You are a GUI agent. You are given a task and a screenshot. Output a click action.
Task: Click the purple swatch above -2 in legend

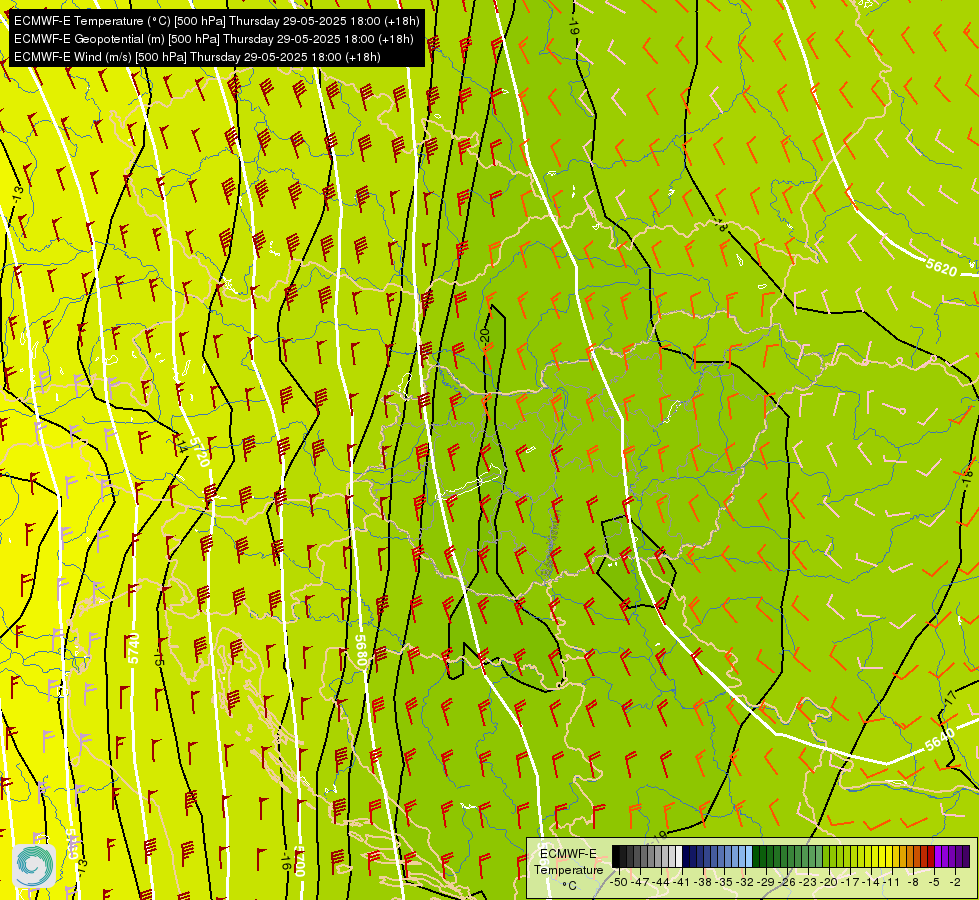coord(952,856)
